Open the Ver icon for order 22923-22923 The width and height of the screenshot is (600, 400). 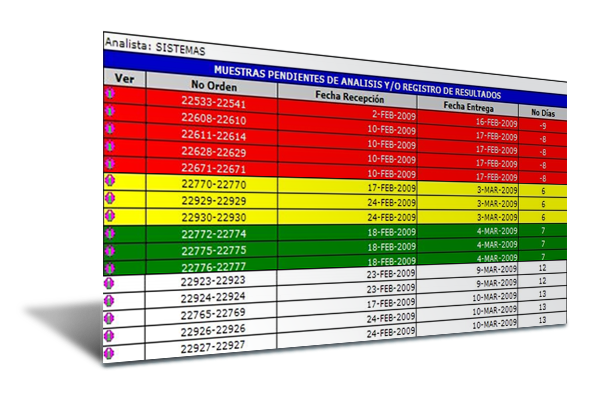click(x=109, y=283)
